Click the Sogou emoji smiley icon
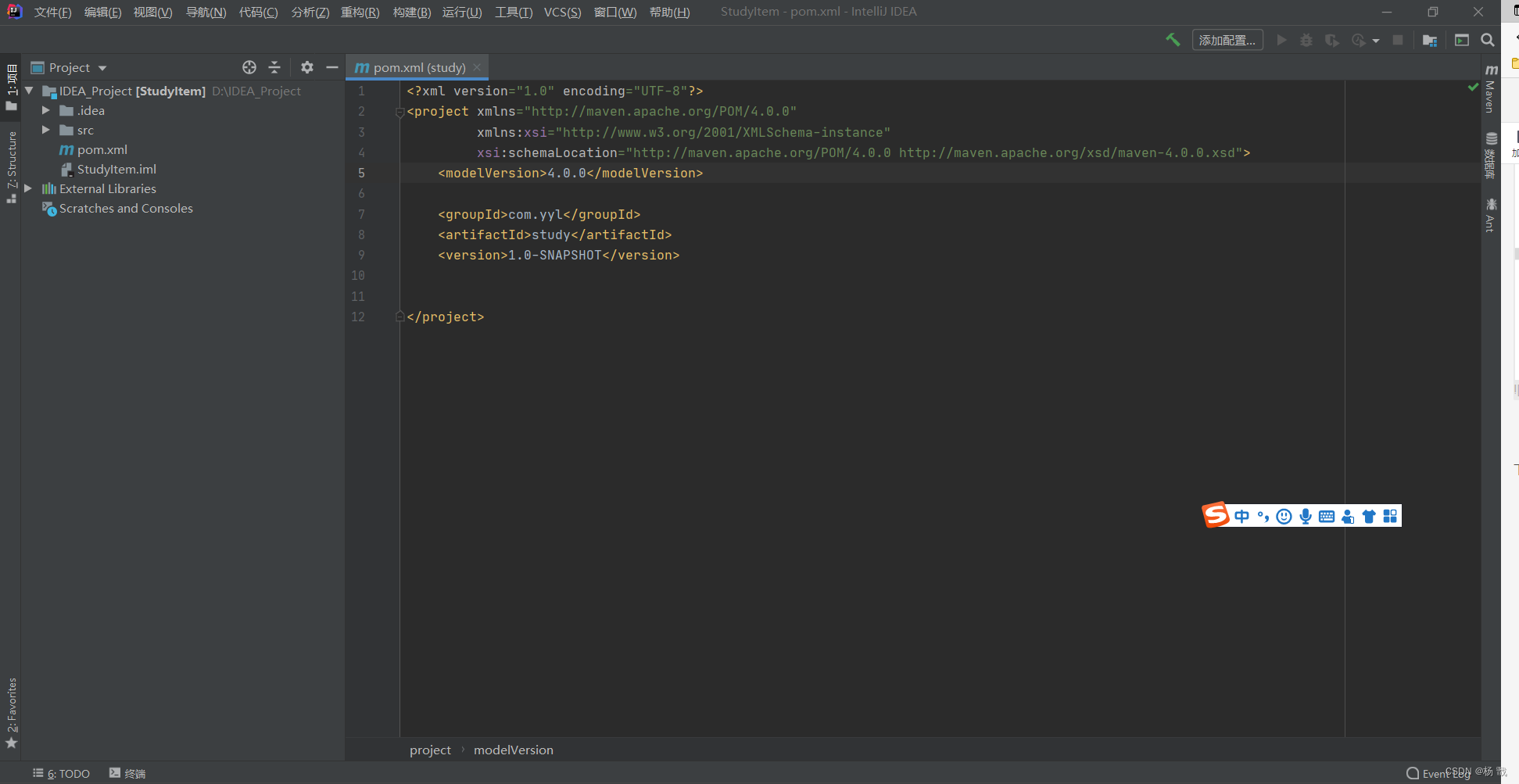This screenshot has height=784, width=1519. [1284, 516]
